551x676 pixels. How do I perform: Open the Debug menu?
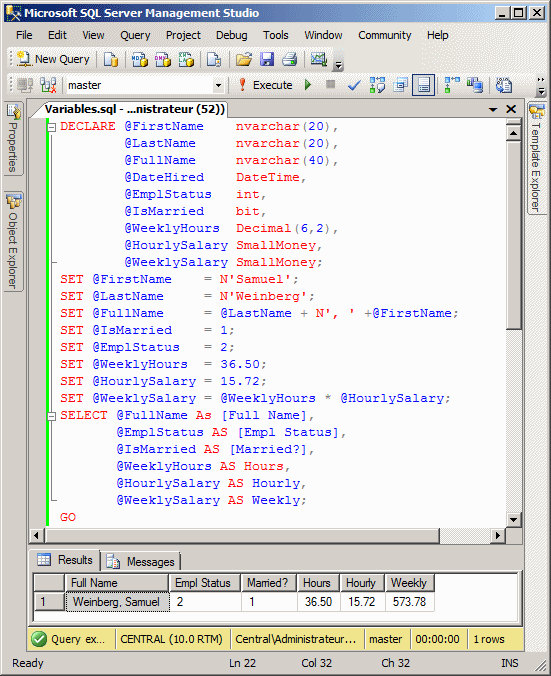tap(232, 35)
